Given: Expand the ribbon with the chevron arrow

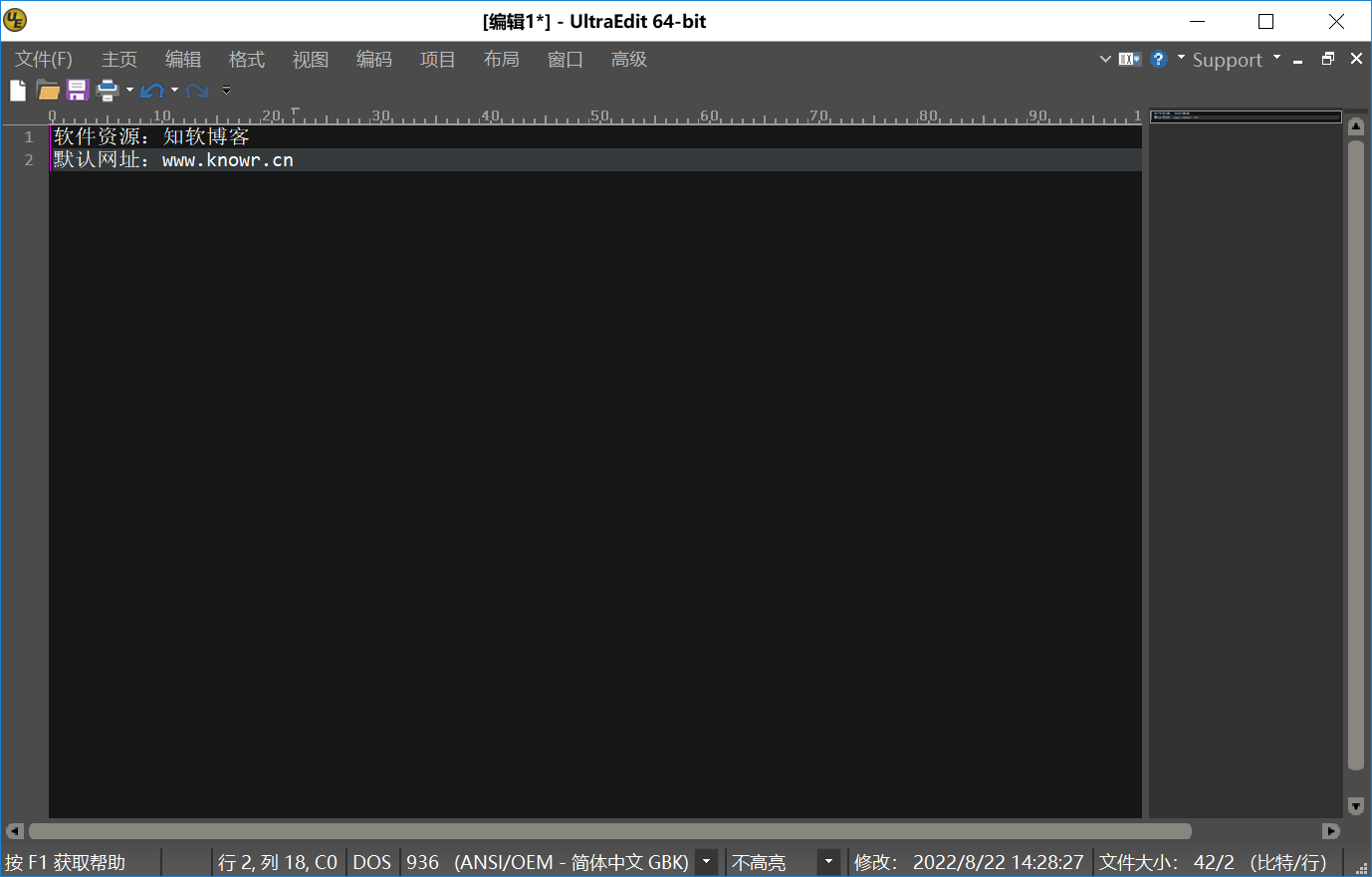Looking at the screenshot, I should coord(1105,60).
